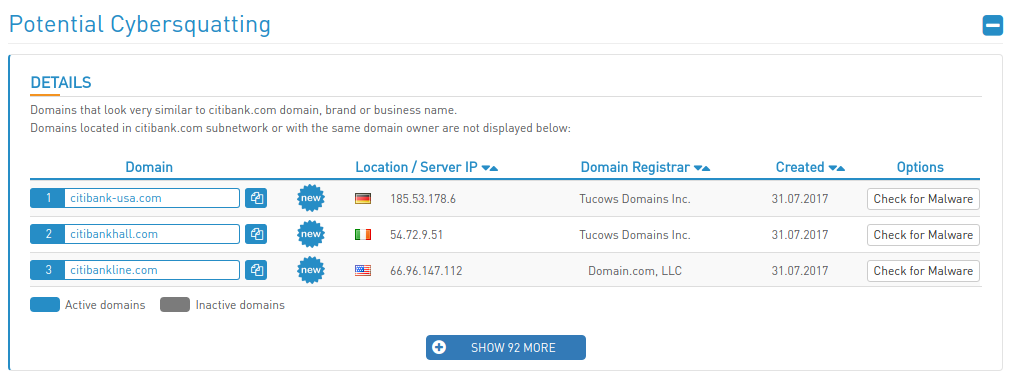Click the Inactive domains gray swatch
This screenshot has width=1014, height=386.
click(175, 305)
